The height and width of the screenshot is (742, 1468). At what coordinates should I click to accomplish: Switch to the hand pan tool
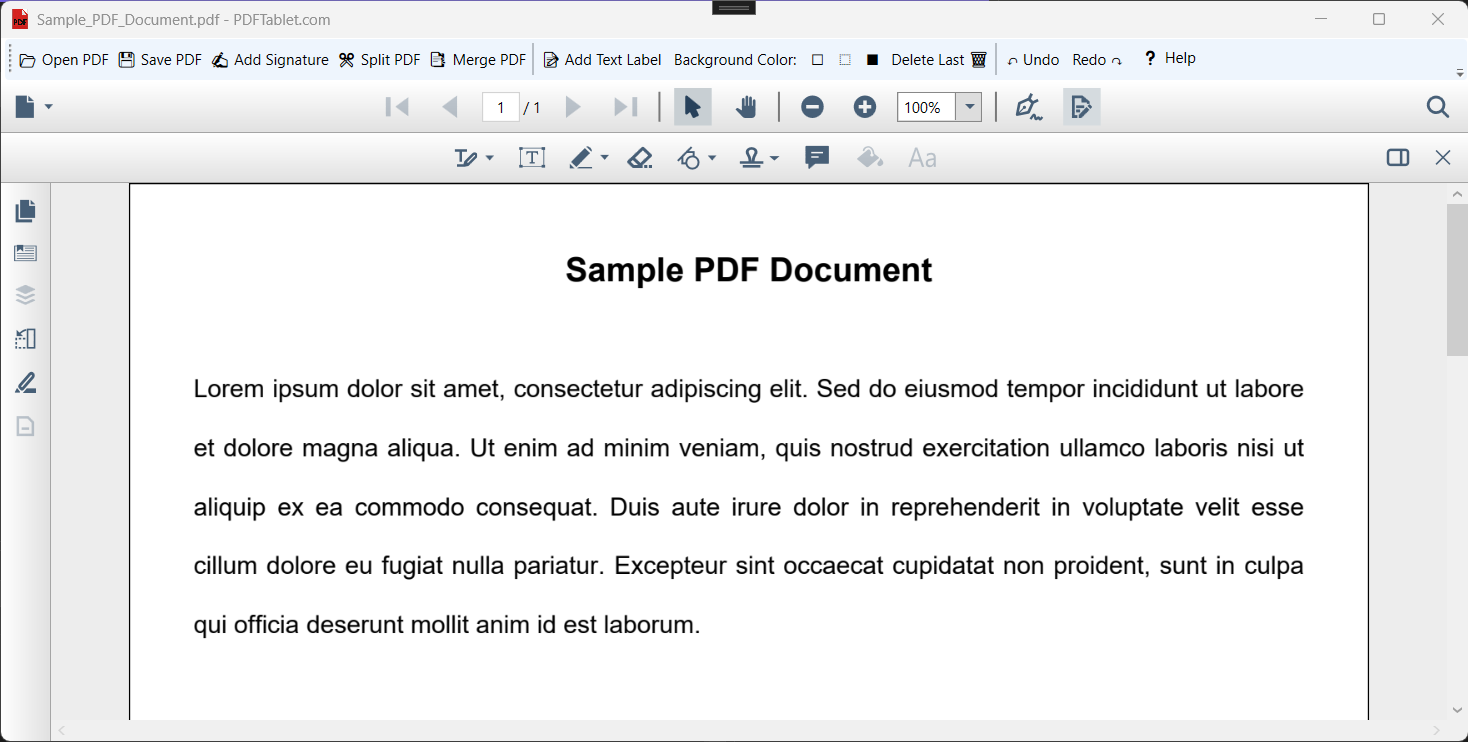point(746,107)
